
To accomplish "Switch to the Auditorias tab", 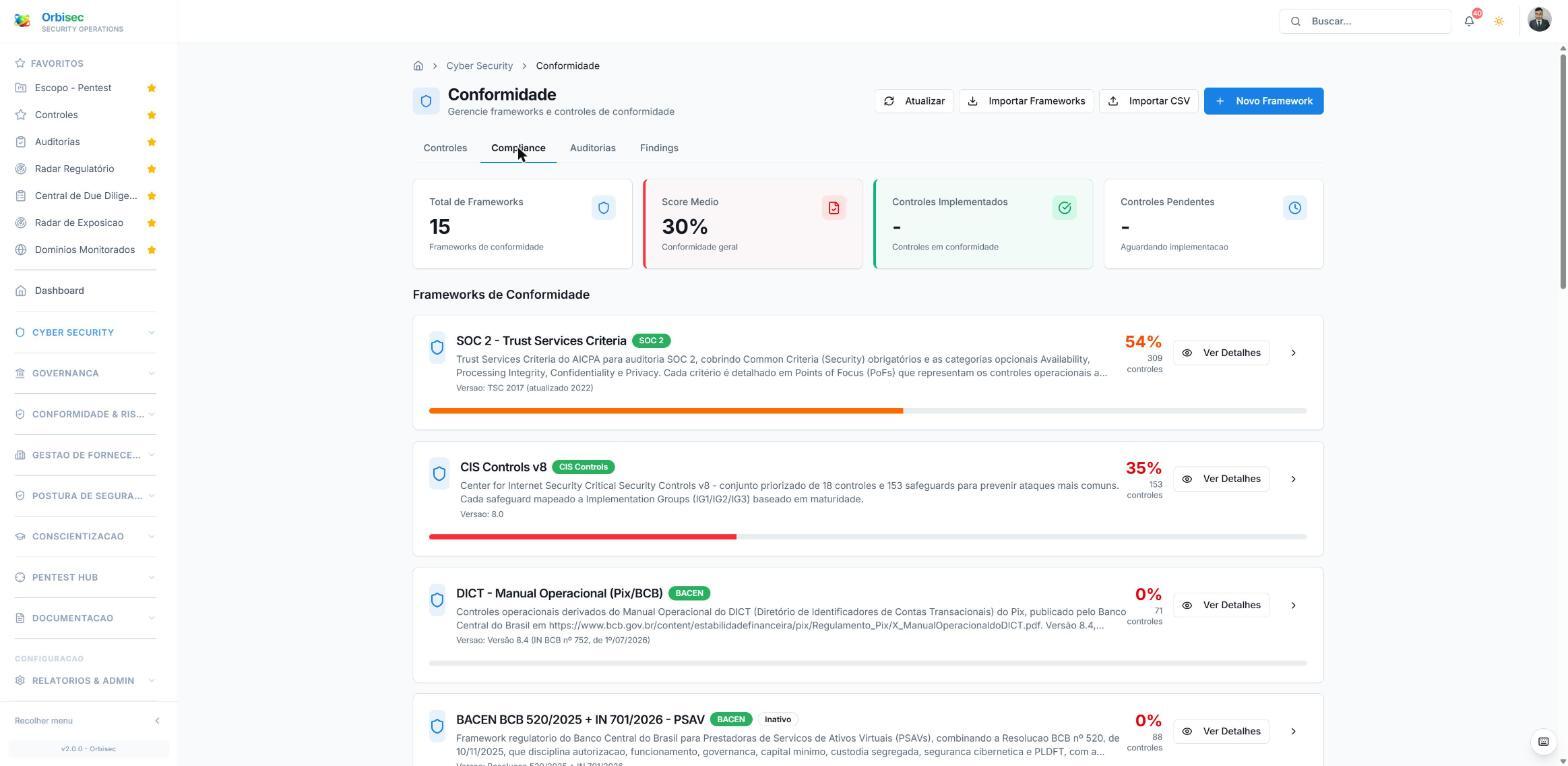I will click(593, 148).
